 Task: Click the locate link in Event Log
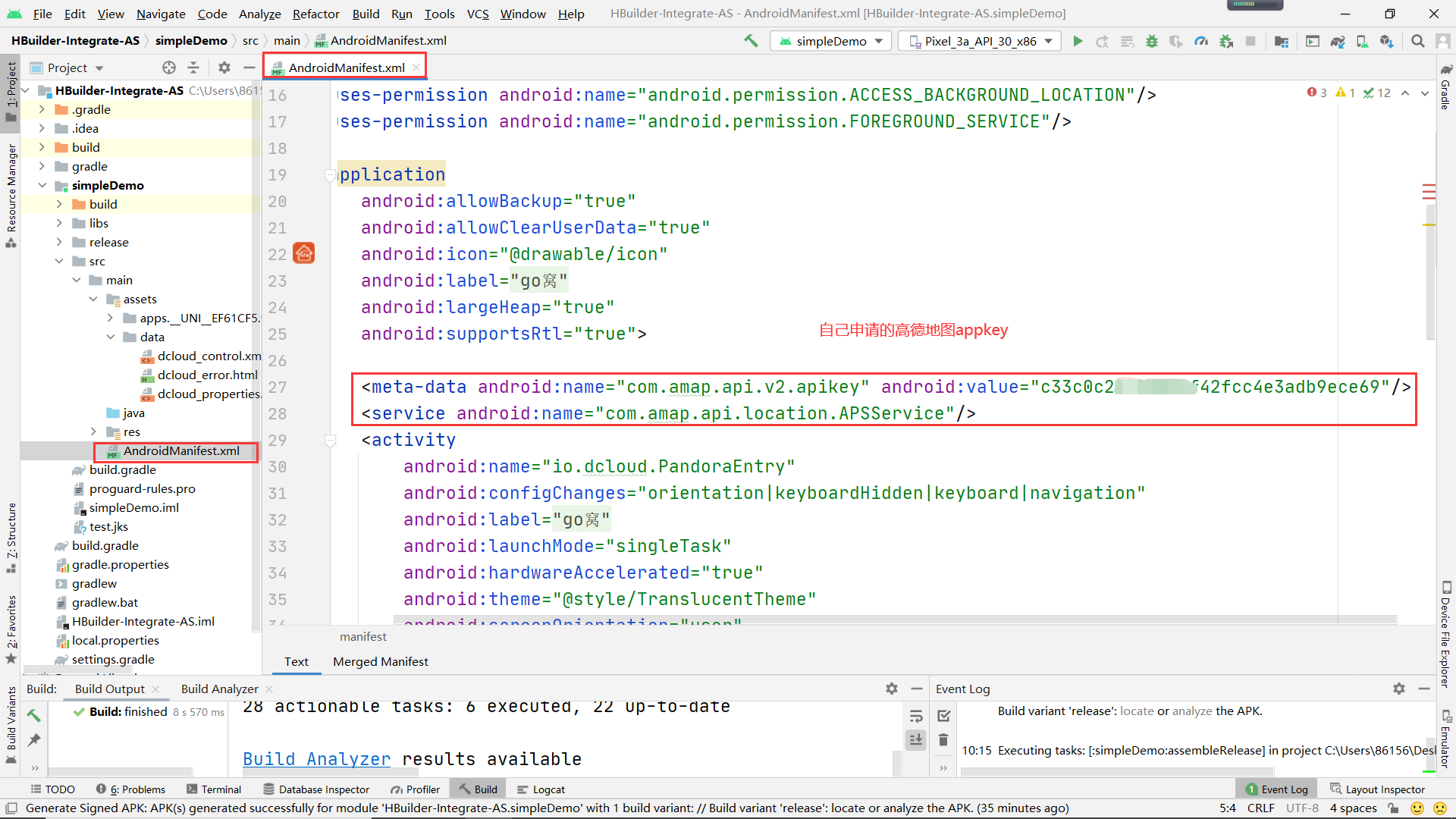click(x=1136, y=711)
